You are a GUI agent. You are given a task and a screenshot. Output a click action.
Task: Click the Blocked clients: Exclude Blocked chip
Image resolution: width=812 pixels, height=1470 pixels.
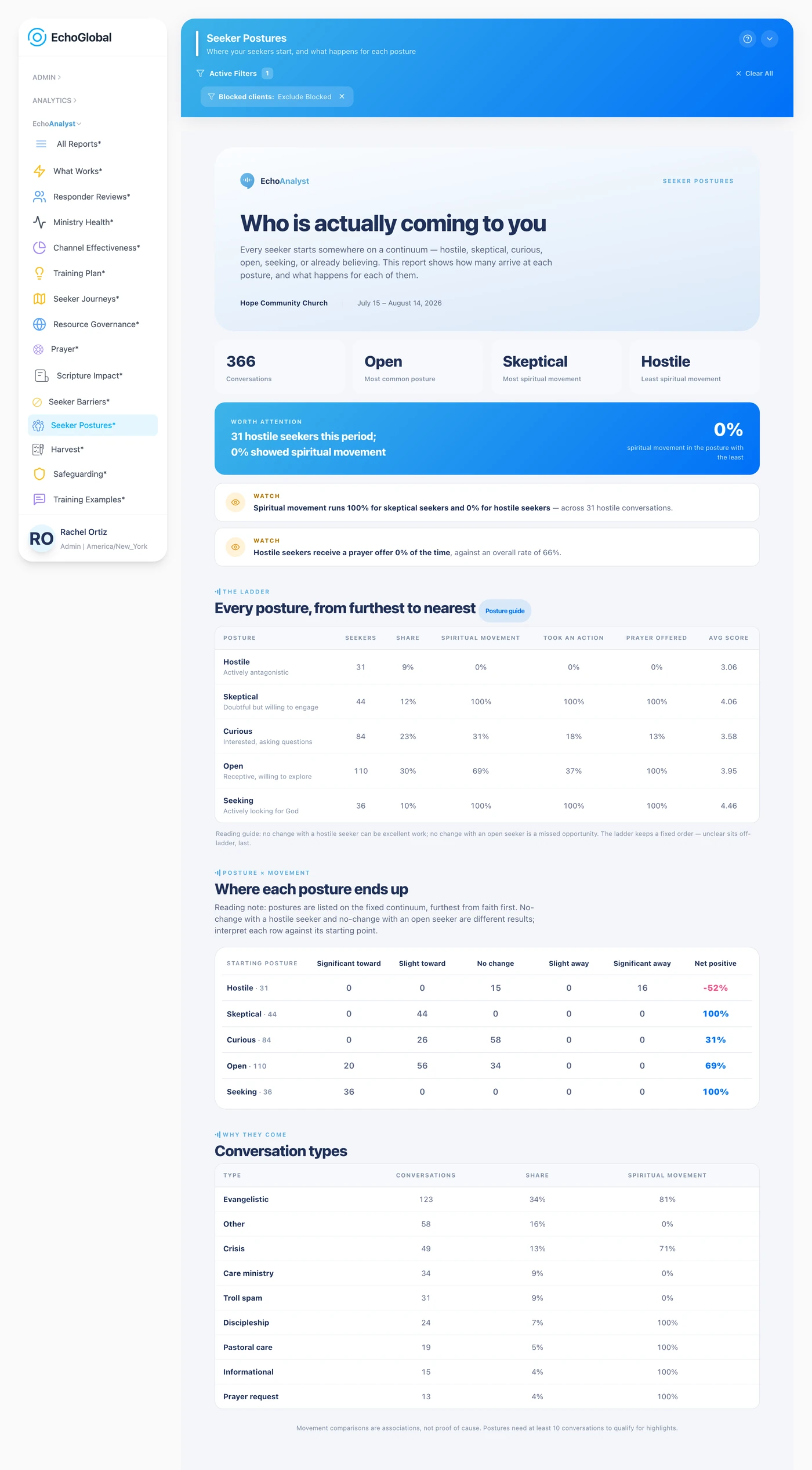[277, 97]
